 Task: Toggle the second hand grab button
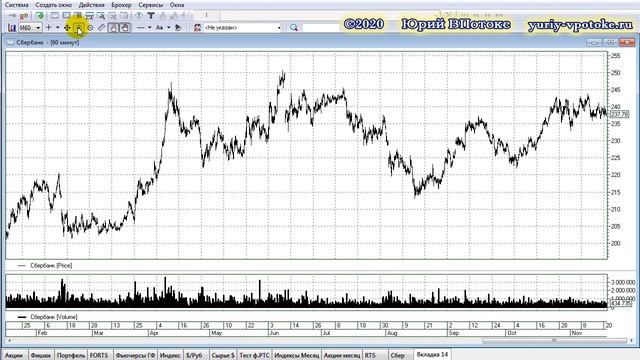pyautogui.click(x=125, y=28)
